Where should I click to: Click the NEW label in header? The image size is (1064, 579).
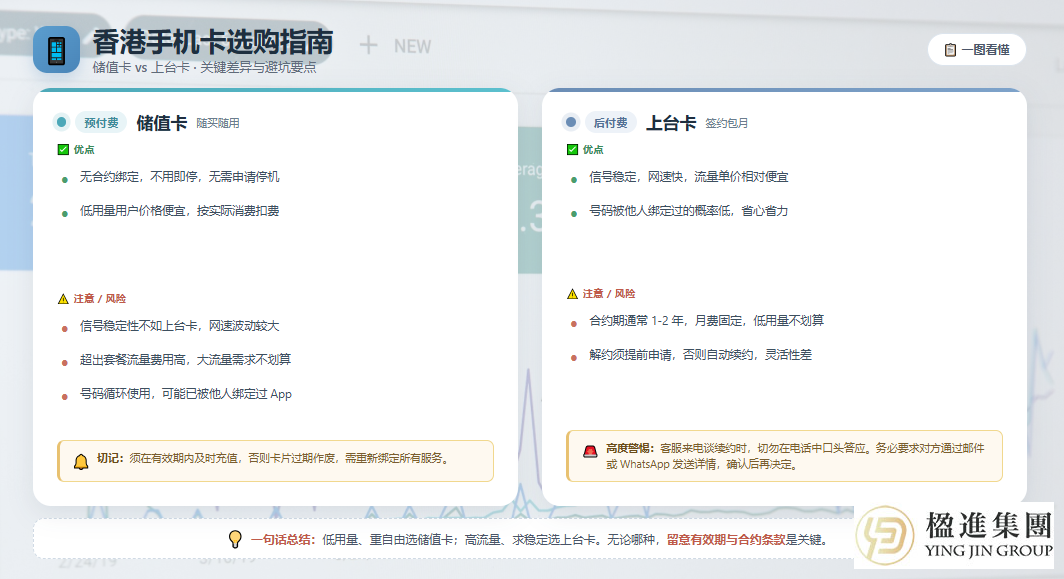coord(412,46)
